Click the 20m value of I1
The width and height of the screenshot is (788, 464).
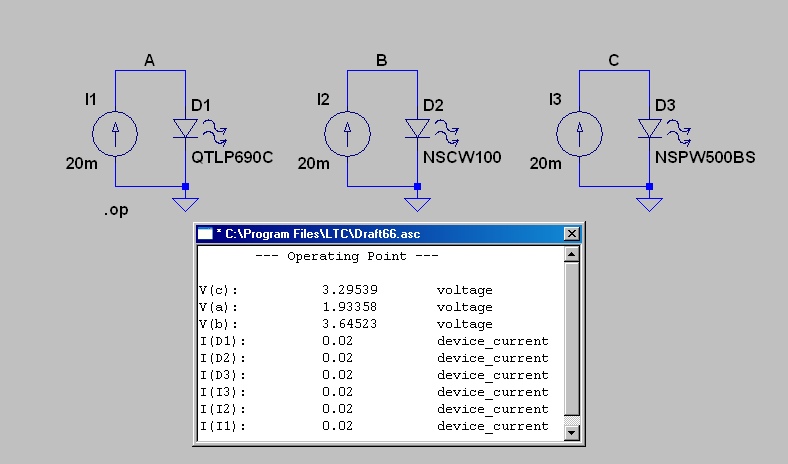tap(81, 163)
